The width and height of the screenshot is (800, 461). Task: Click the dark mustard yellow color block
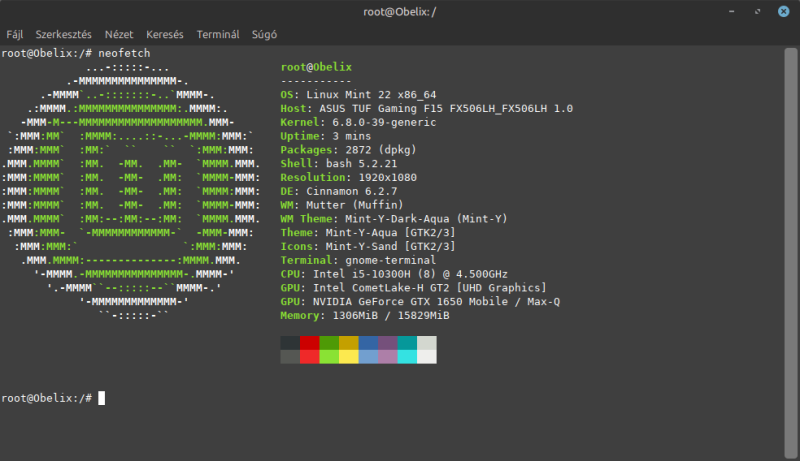(x=348, y=343)
